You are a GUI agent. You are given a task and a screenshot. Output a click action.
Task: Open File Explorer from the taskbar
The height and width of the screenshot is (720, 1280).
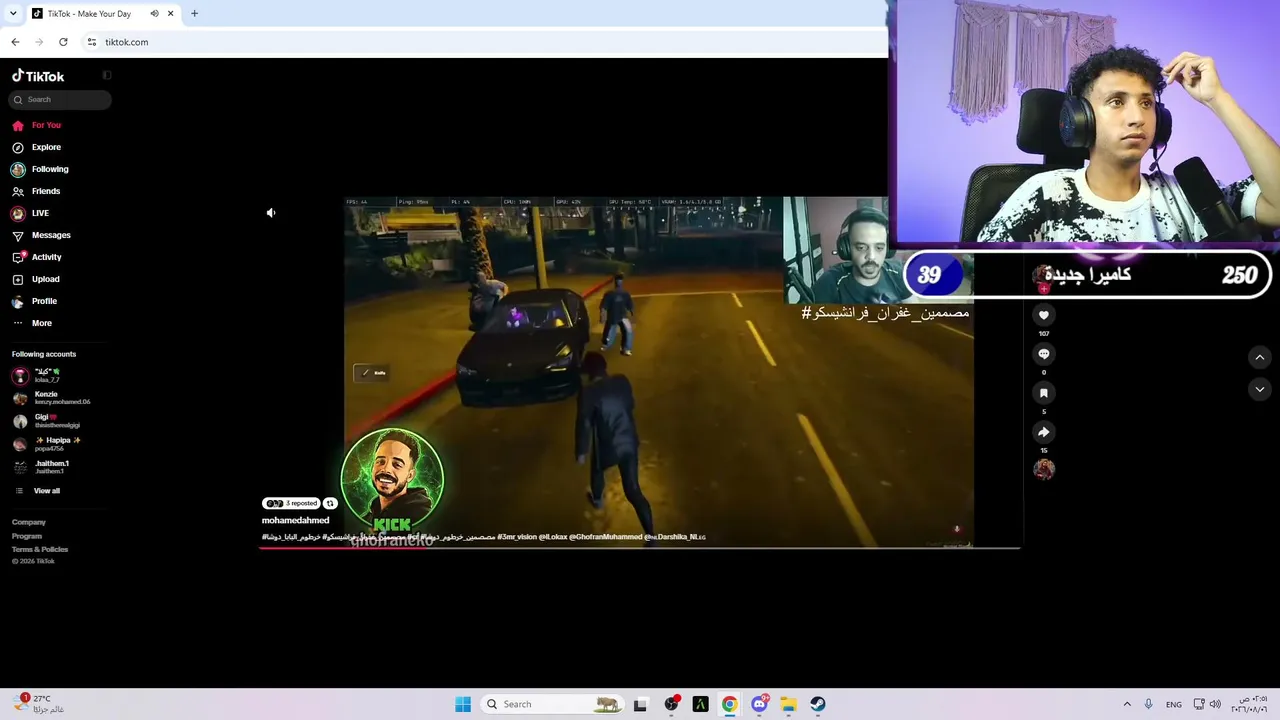[788, 704]
